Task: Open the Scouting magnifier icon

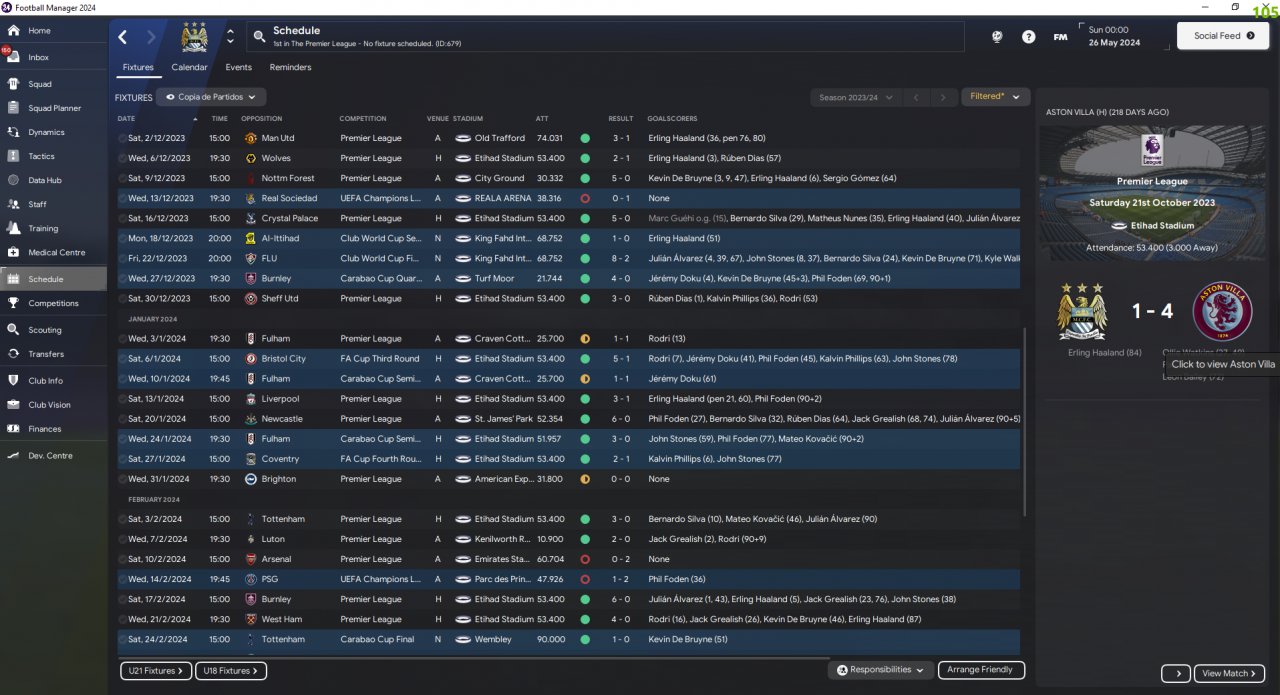Action: pyautogui.click(x=13, y=329)
